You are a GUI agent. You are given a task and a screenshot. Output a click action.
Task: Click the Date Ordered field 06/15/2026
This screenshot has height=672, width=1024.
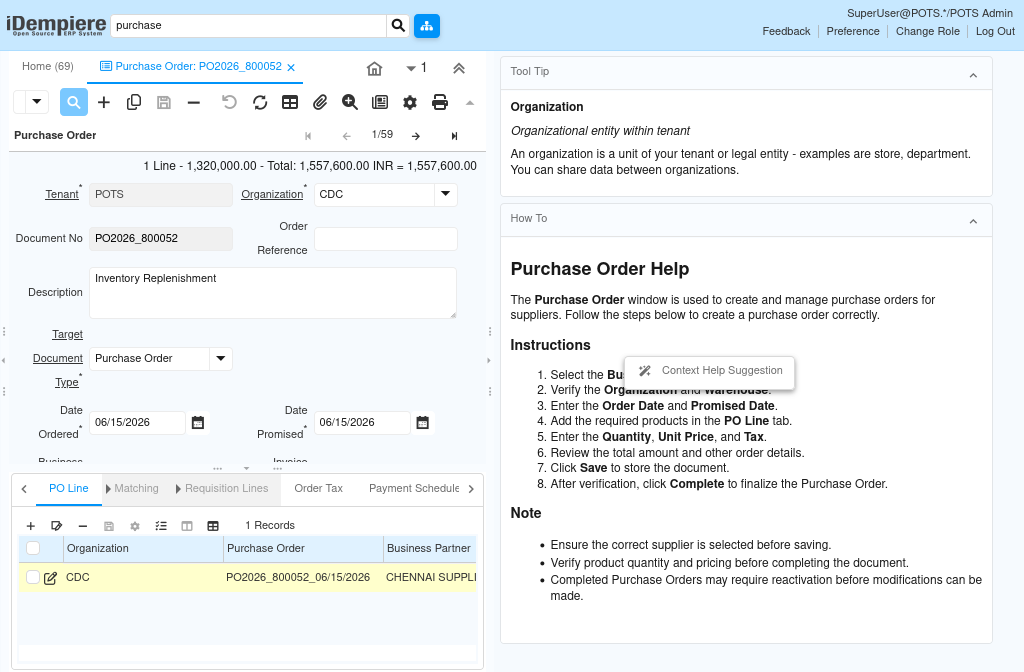137,423
